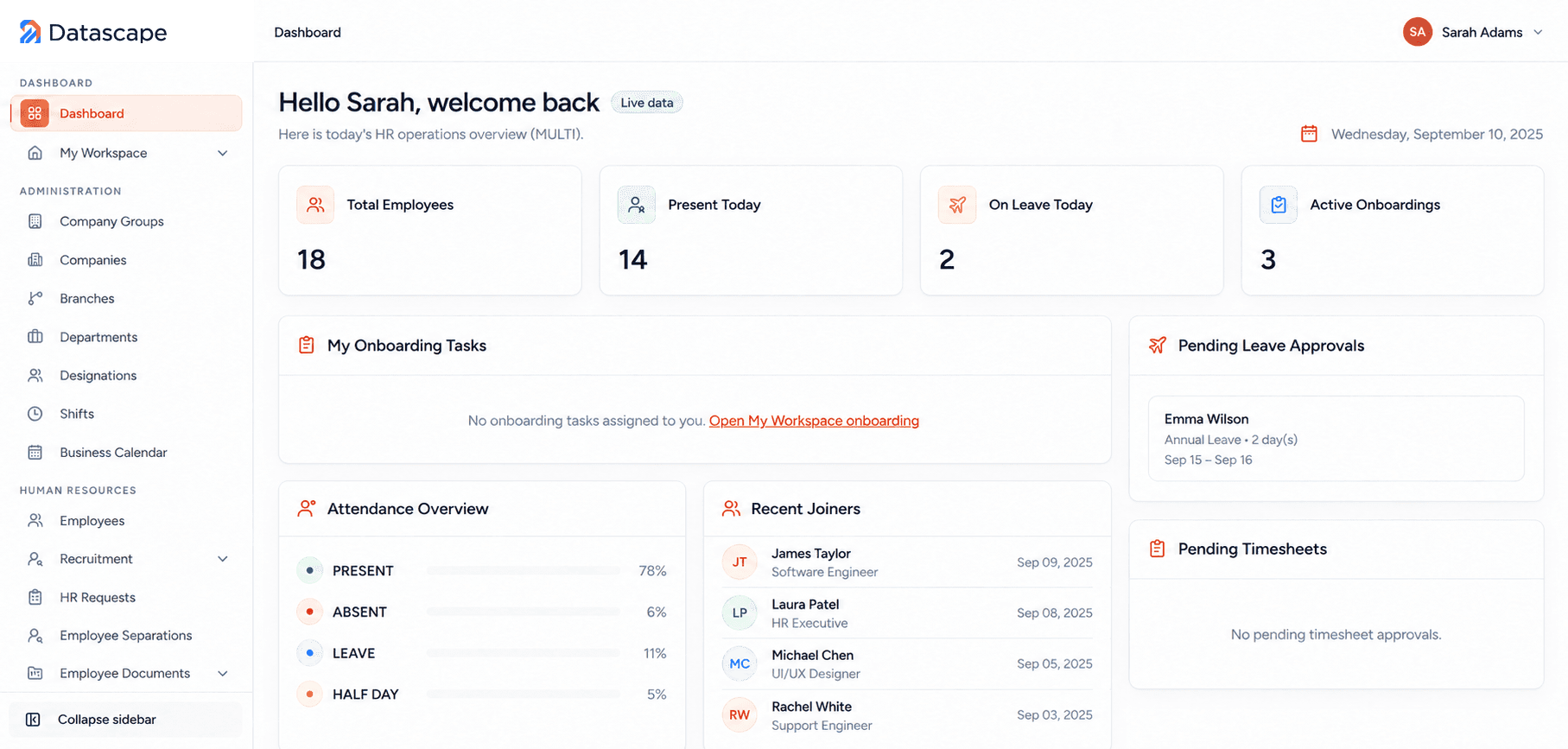The height and width of the screenshot is (749, 1568).
Task: Click the LEAVE attendance progress bar
Action: (x=524, y=653)
